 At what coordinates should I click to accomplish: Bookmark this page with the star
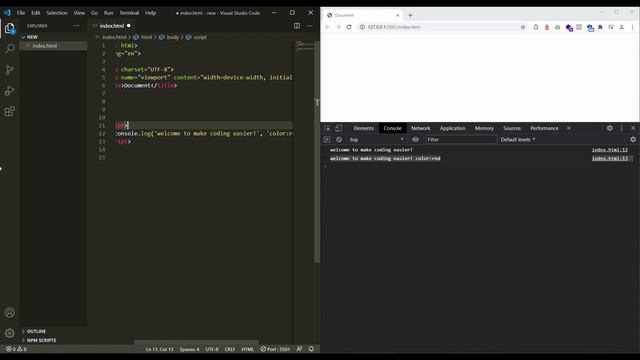pyautogui.click(x=523, y=27)
